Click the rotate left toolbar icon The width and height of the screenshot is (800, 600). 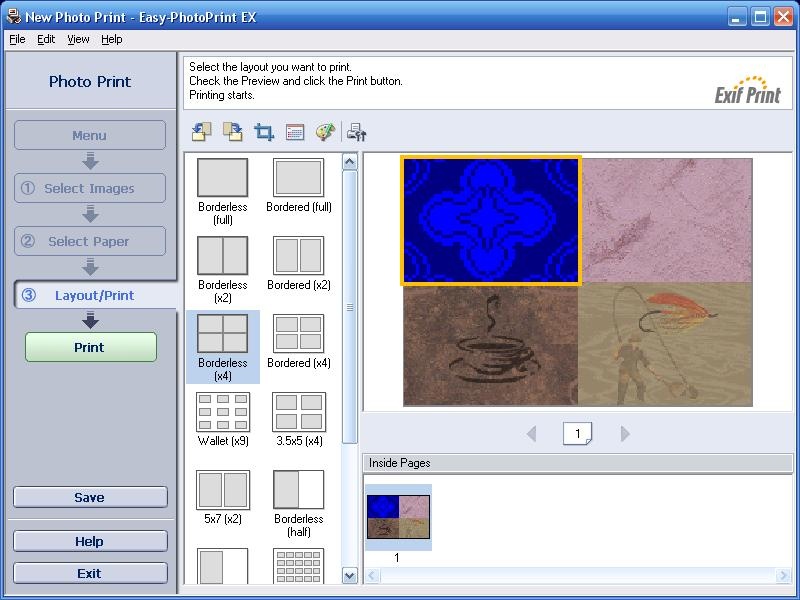click(x=201, y=132)
